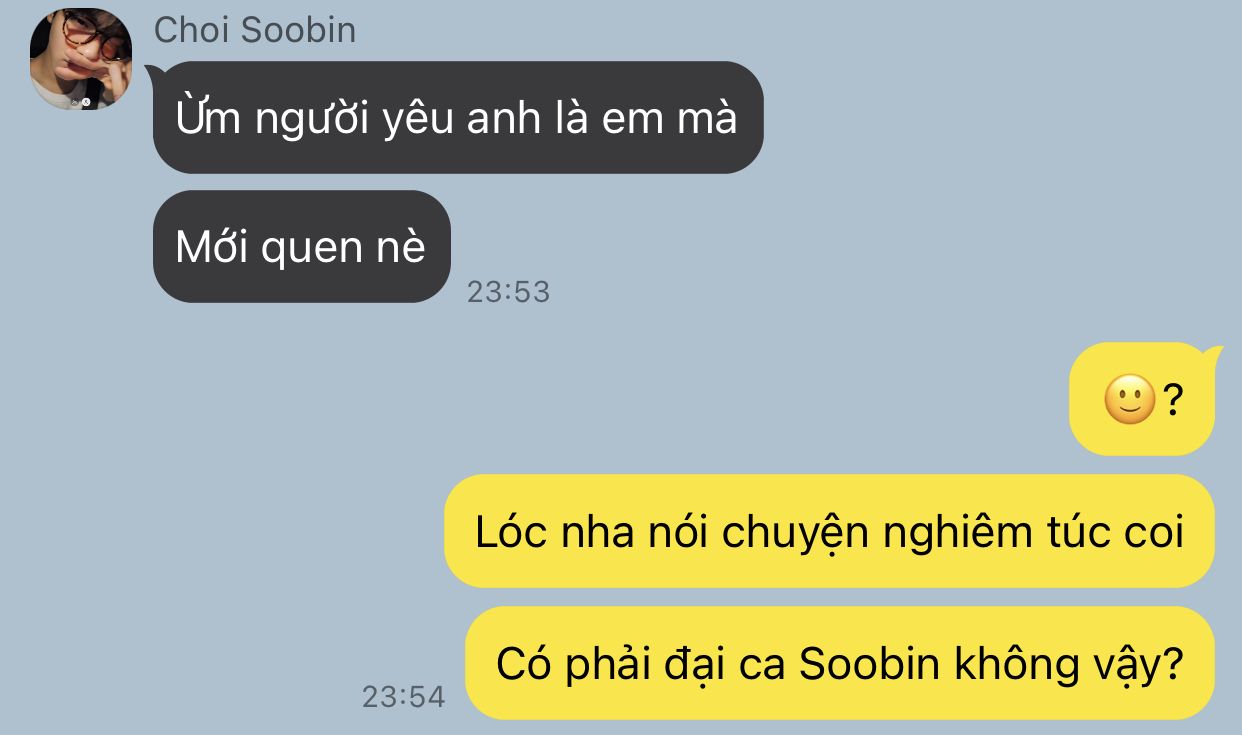The width and height of the screenshot is (1242, 735).
Task: Select the 'Lóc nha nói chuyện nghiêm túc coi' message
Action: click(x=829, y=531)
